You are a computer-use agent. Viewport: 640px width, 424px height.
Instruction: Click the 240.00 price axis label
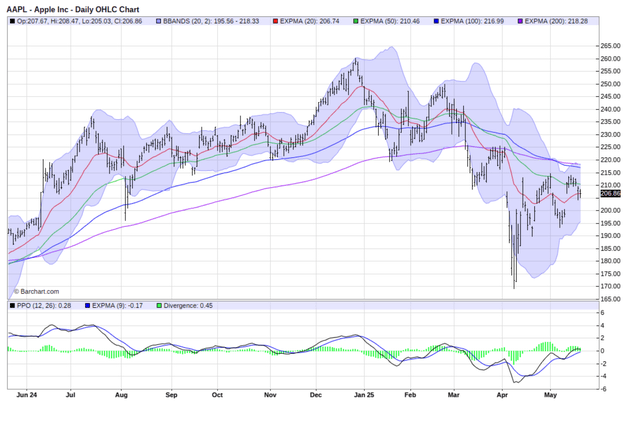[611, 109]
